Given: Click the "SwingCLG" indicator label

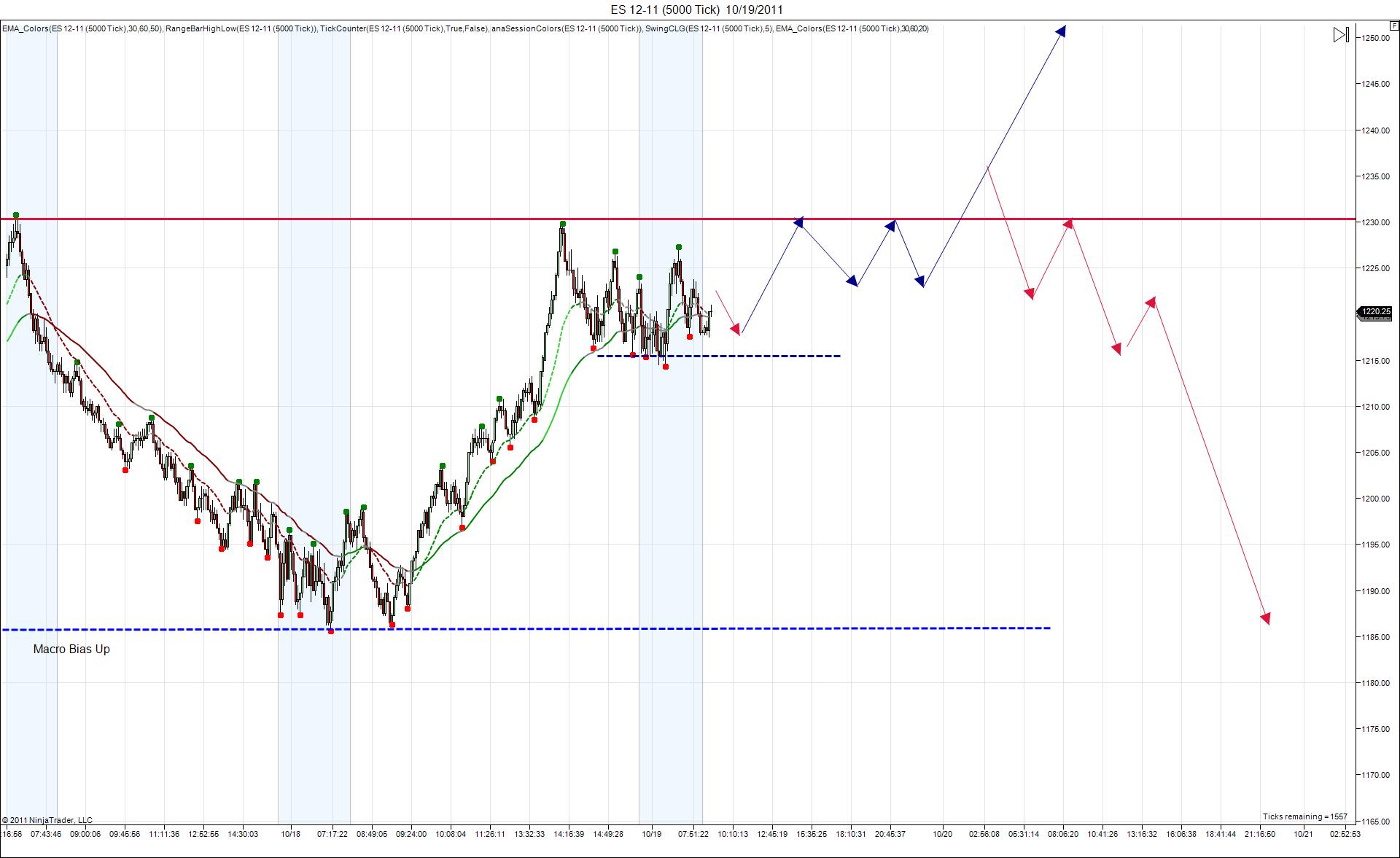Looking at the screenshot, I should click(x=709, y=28).
